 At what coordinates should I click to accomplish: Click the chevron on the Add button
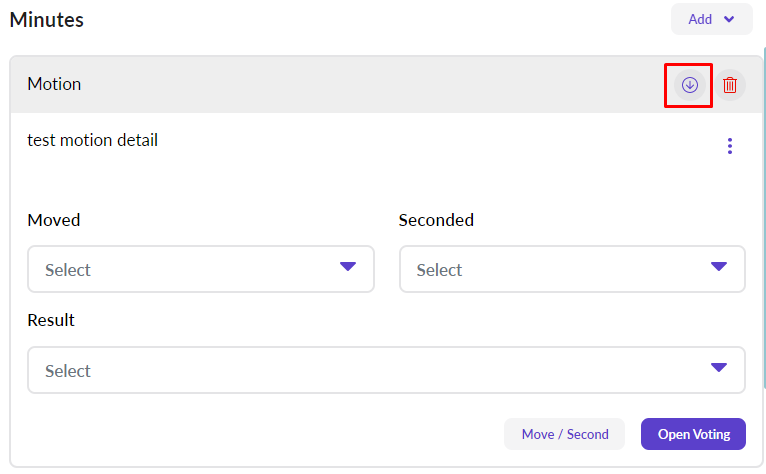729,19
